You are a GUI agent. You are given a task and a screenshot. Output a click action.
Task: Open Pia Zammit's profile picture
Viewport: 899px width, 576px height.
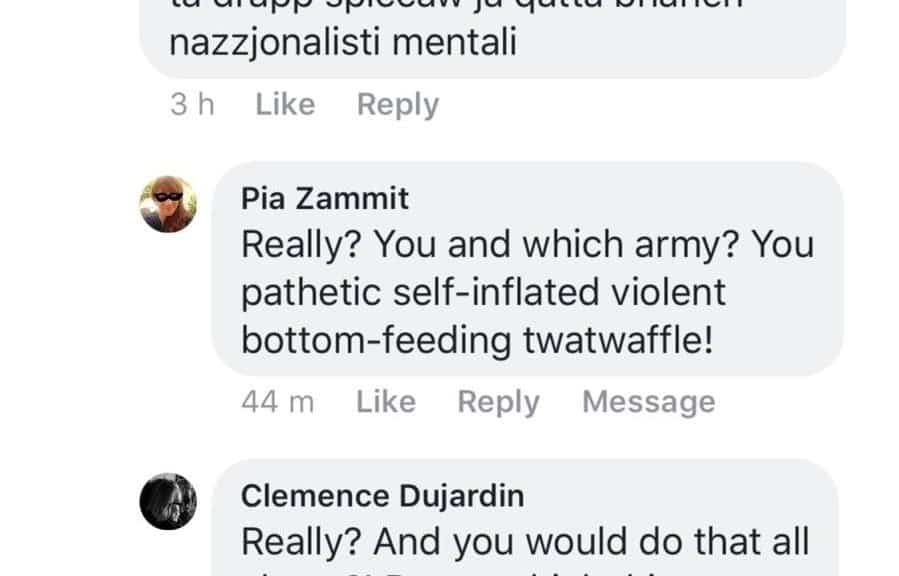[168, 203]
